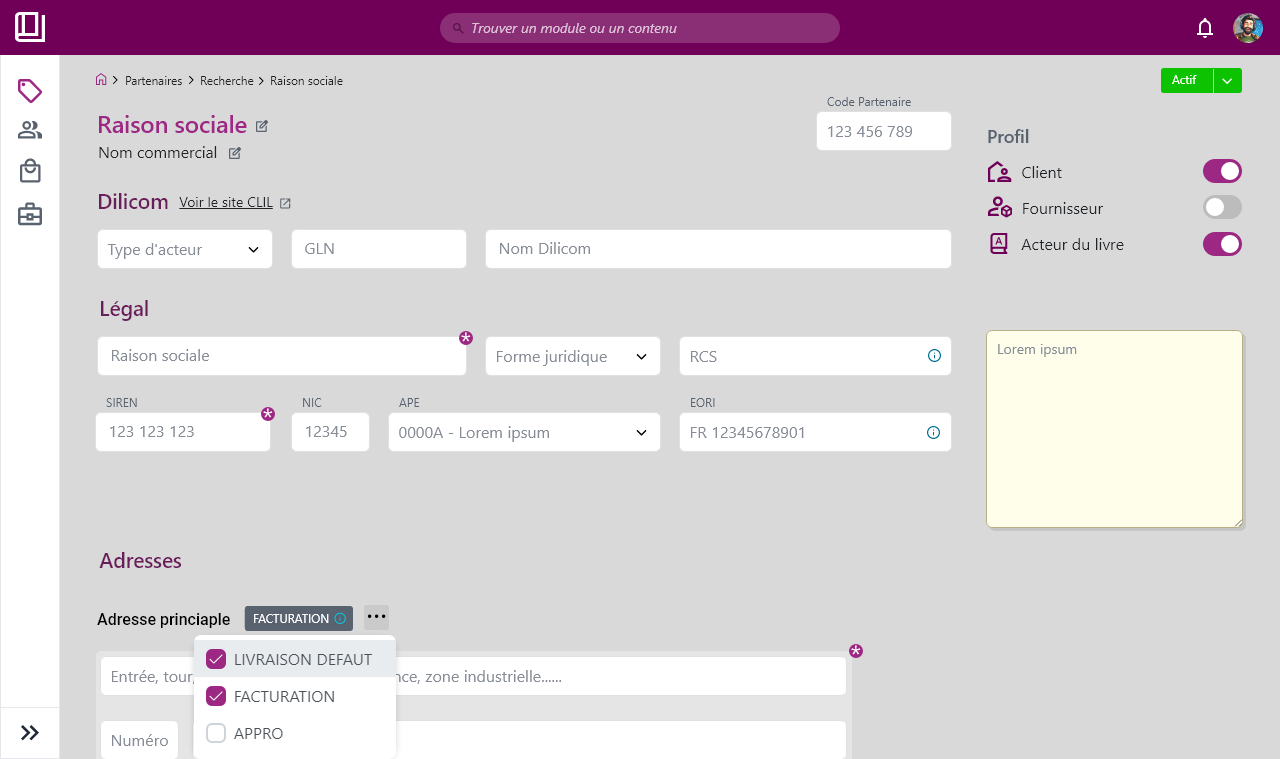Open the Voir le site CLIL link

[x=226, y=202]
